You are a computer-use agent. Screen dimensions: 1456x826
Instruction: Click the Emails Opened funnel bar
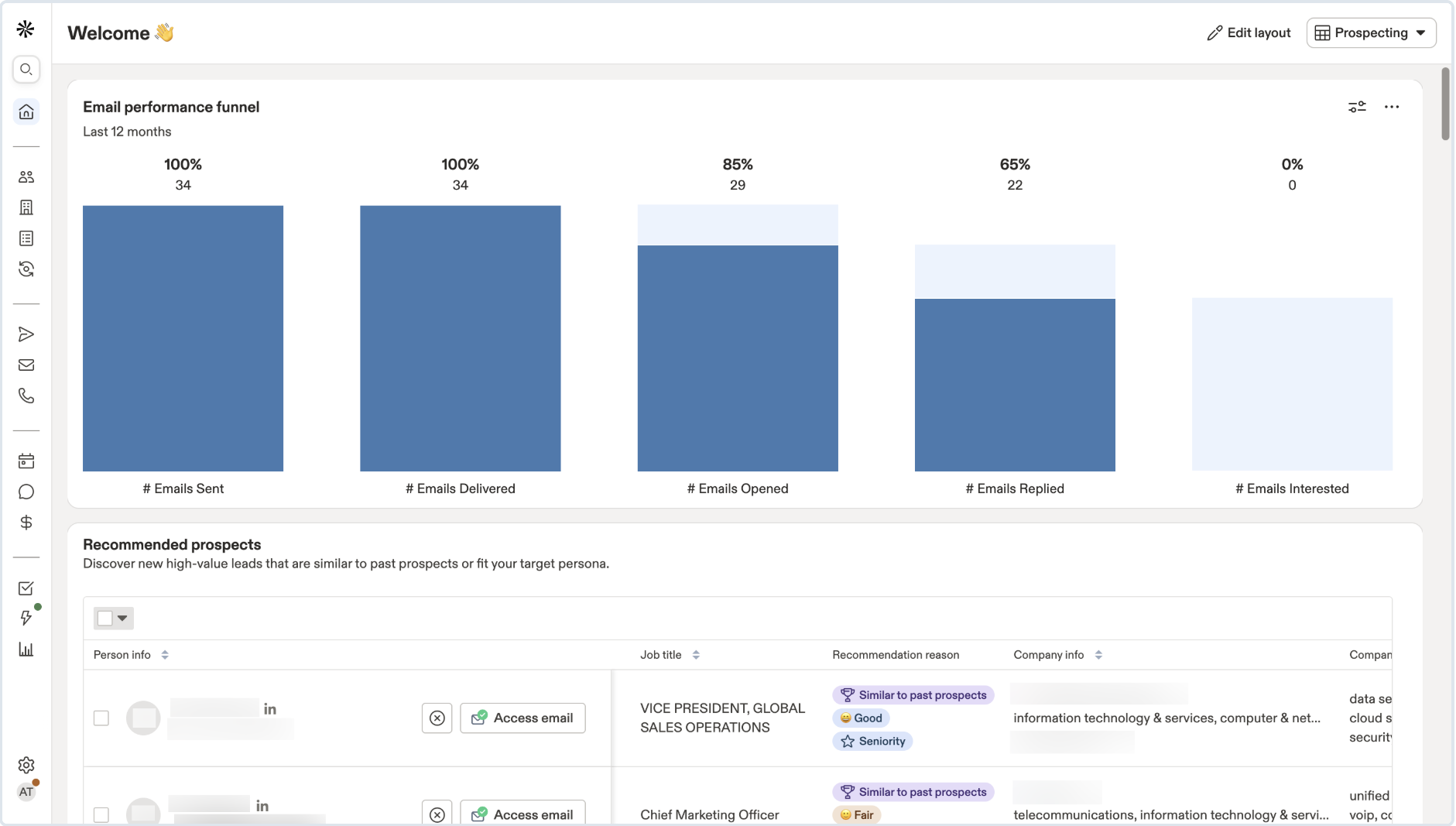(738, 358)
